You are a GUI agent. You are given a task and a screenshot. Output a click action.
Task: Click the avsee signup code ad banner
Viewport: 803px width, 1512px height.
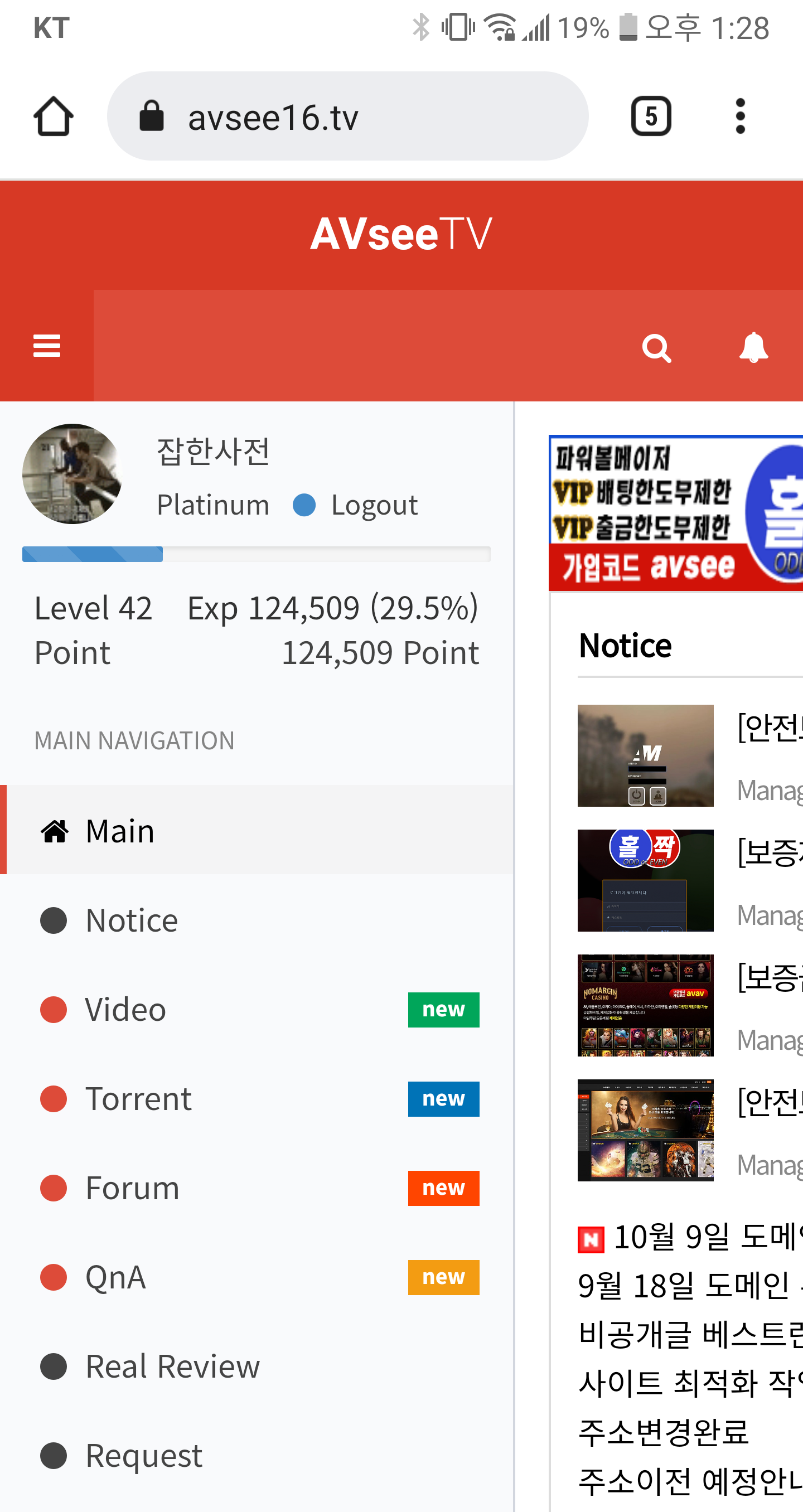tap(676, 513)
